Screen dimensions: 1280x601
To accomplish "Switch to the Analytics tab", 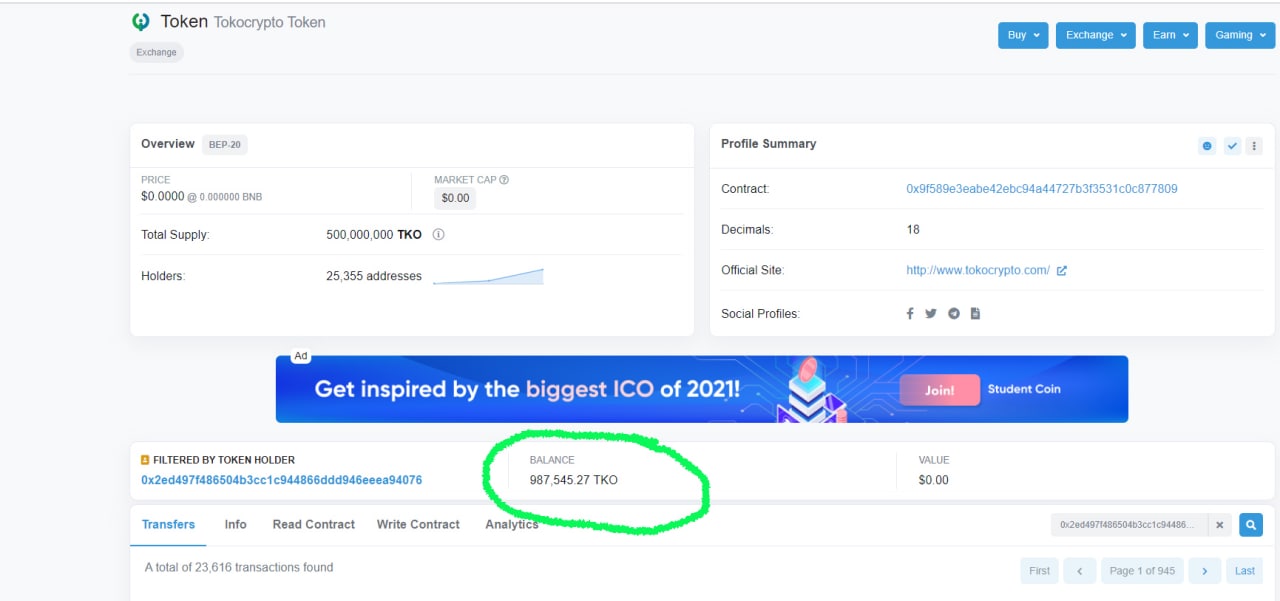I will [x=512, y=524].
